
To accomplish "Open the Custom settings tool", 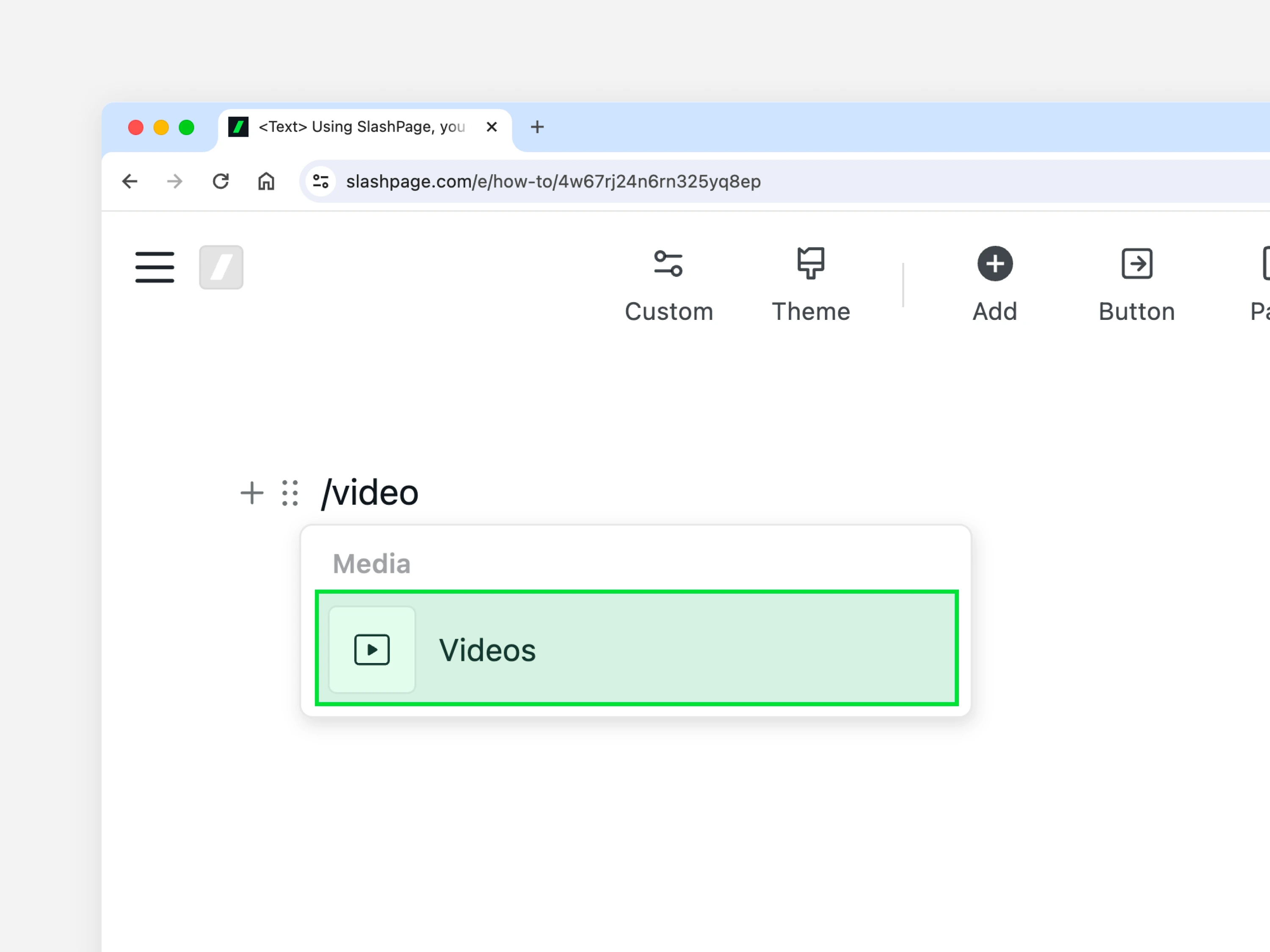I will pyautogui.click(x=669, y=285).
